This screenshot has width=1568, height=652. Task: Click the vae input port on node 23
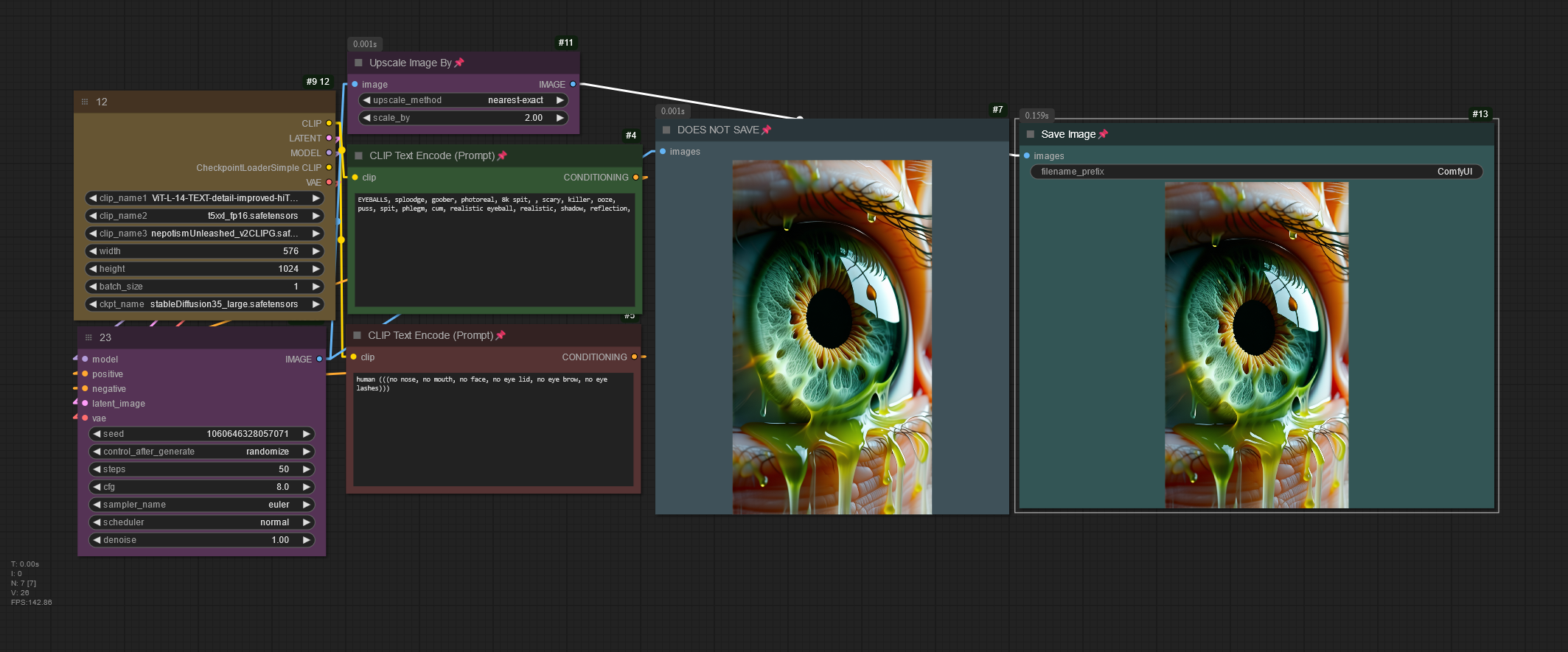pyautogui.click(x=85, y=418)
